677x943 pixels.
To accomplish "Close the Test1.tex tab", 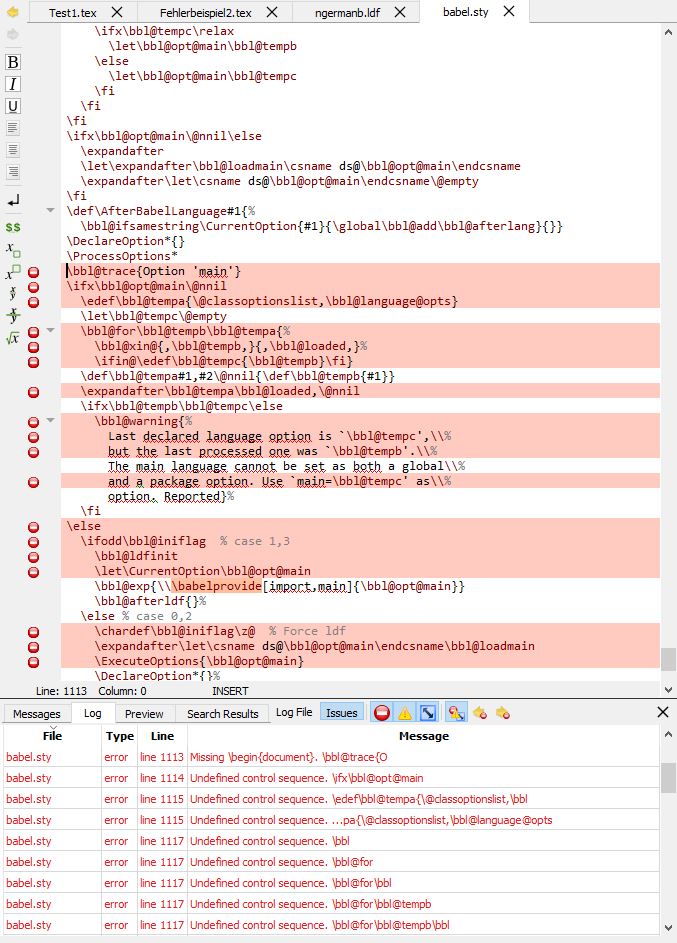I will click(117, 12).
